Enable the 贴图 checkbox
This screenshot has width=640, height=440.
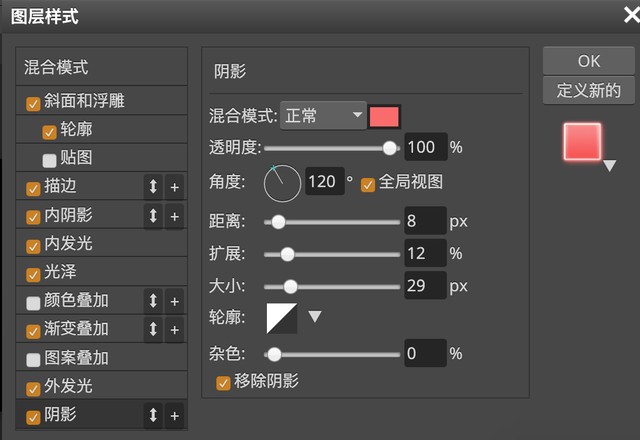pos(49,159)
